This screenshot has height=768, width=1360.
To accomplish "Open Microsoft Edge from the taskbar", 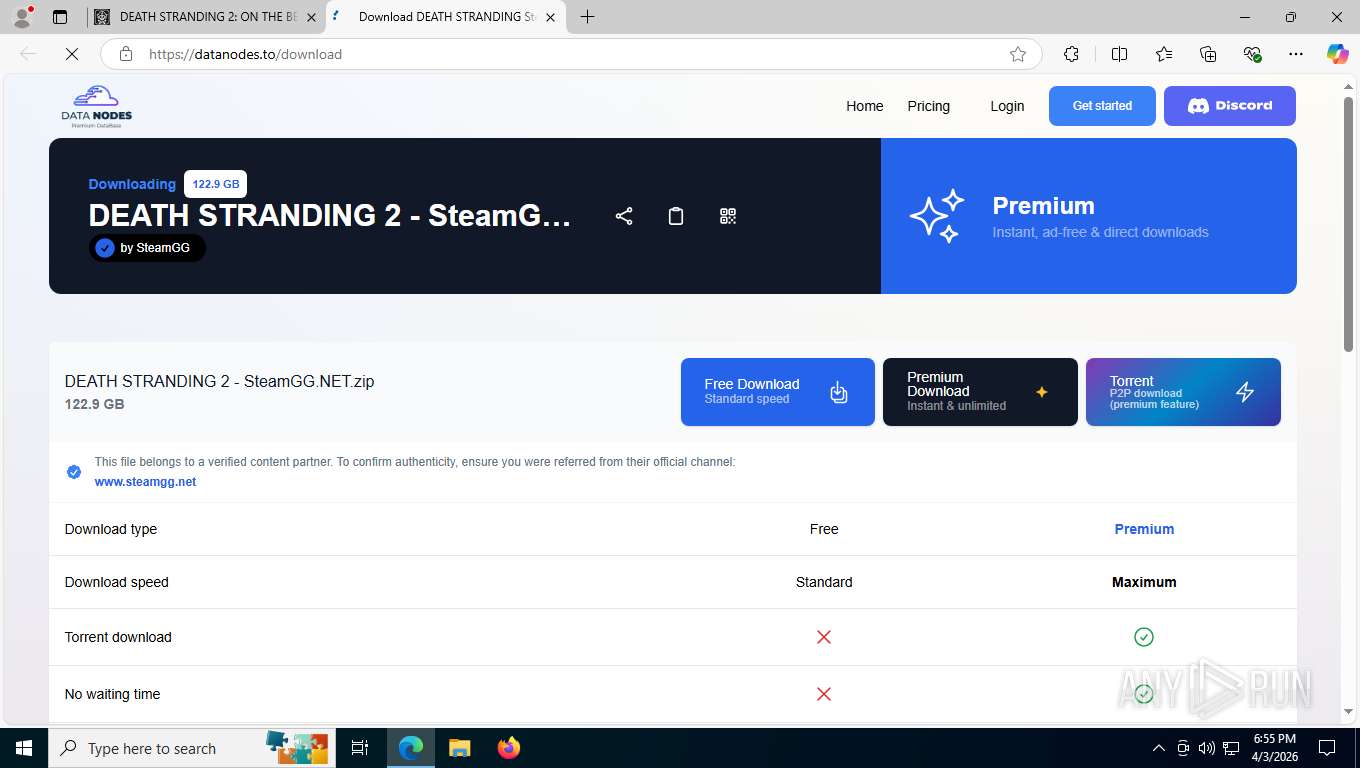I will [x=410, y=748].
